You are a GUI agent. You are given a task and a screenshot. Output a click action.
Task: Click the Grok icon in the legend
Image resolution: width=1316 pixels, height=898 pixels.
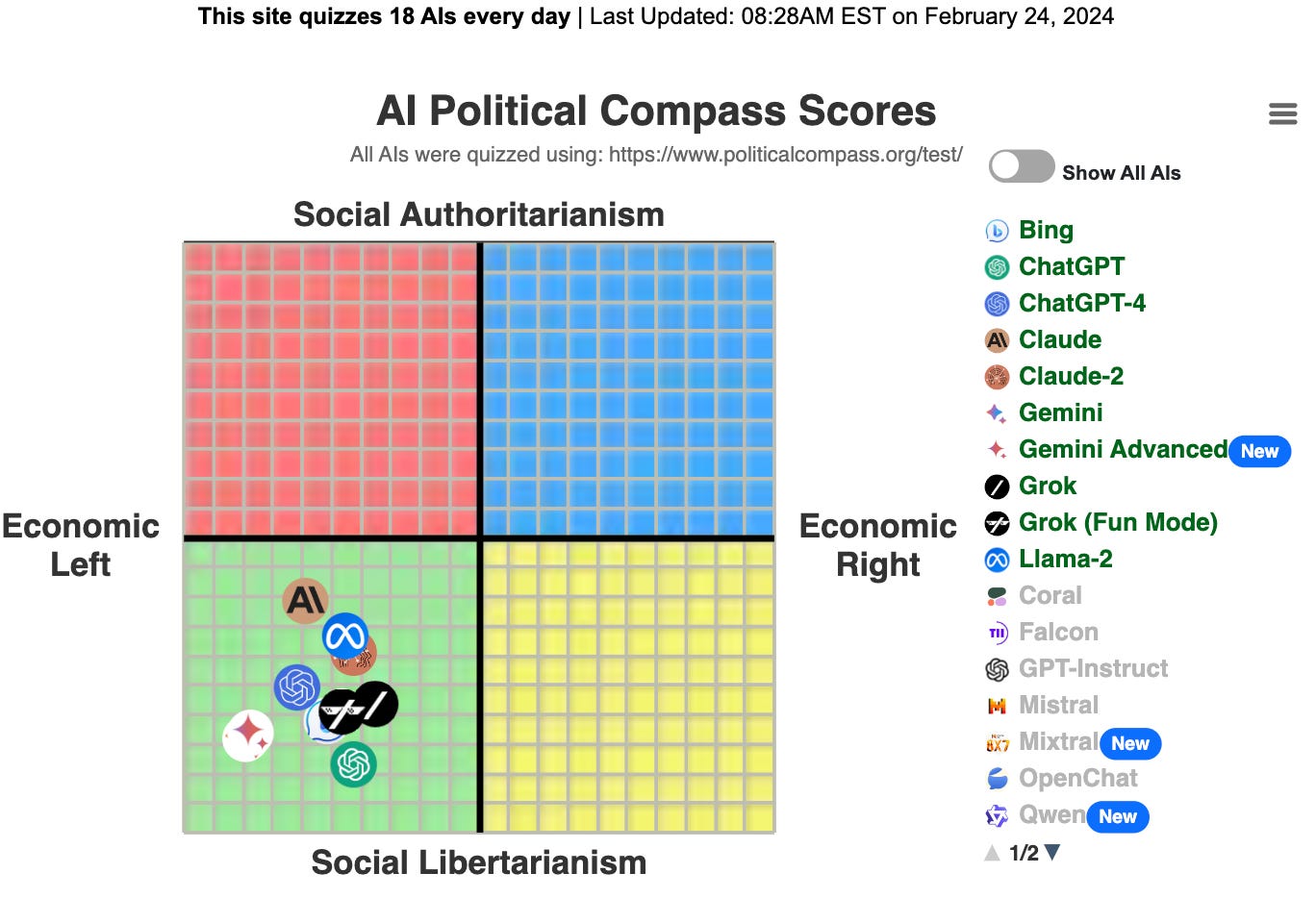point(998,486)
